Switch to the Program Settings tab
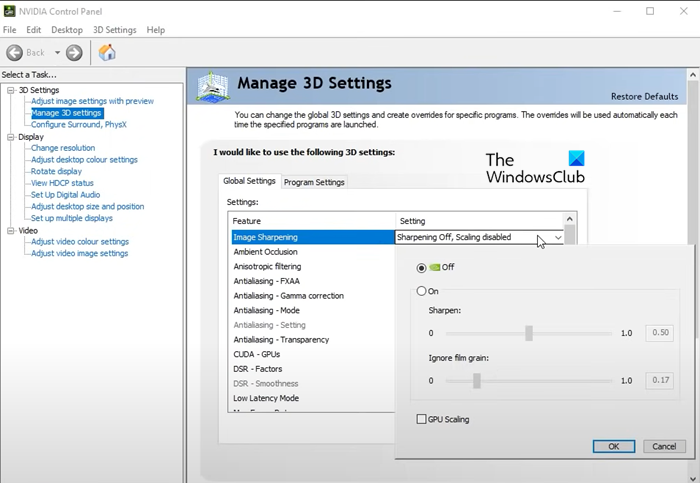Image resolution: width=700 pixels, height=484 pixels. (x=314, y=182)
